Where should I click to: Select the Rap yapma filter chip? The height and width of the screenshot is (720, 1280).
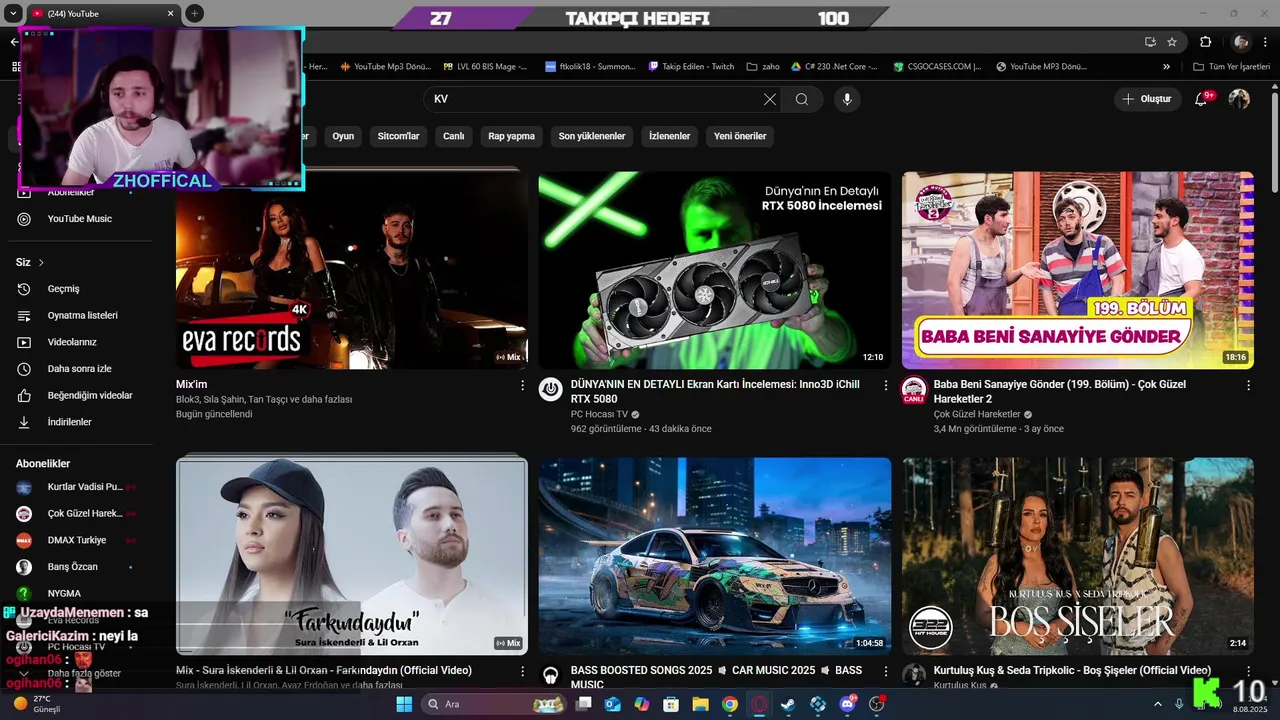[511, 136]
